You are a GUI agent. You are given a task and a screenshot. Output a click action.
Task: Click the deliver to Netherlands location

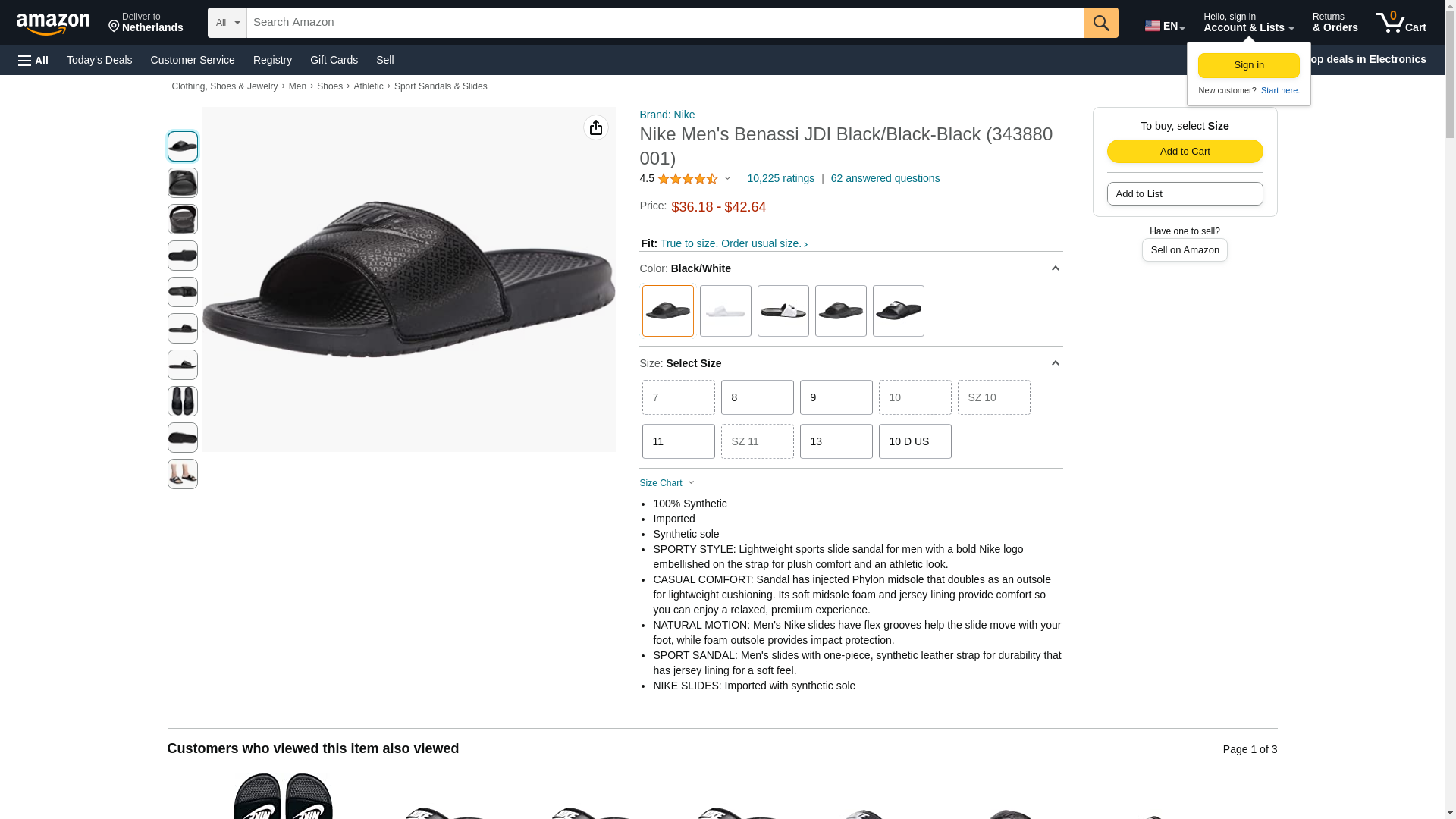pos(146,23)
